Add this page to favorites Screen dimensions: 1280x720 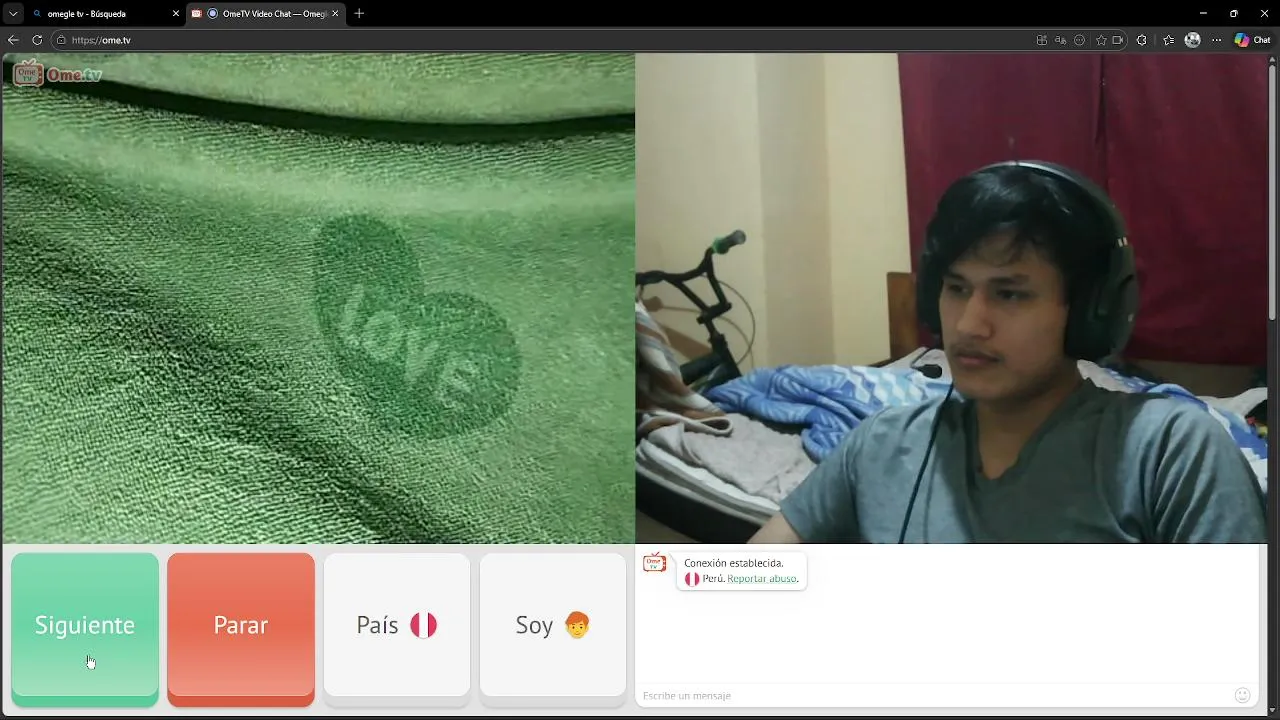1101,40
